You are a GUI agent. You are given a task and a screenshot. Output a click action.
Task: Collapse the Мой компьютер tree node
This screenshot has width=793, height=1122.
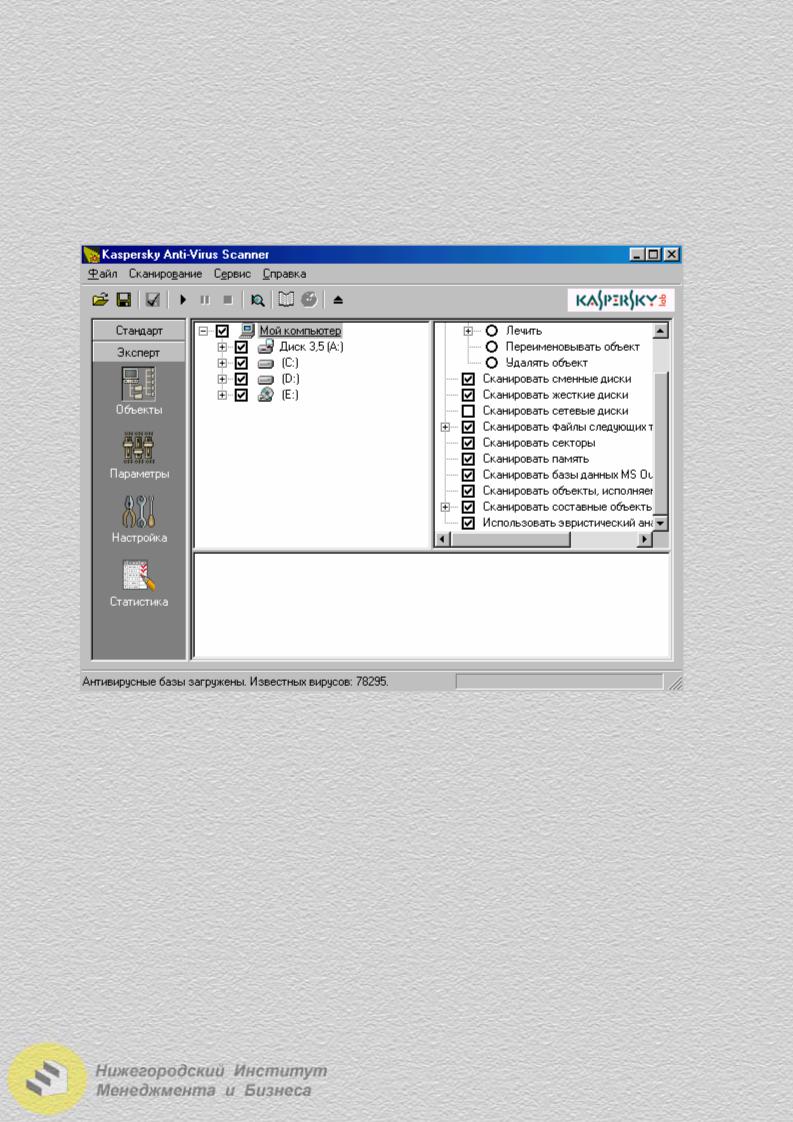click(203, 331)
